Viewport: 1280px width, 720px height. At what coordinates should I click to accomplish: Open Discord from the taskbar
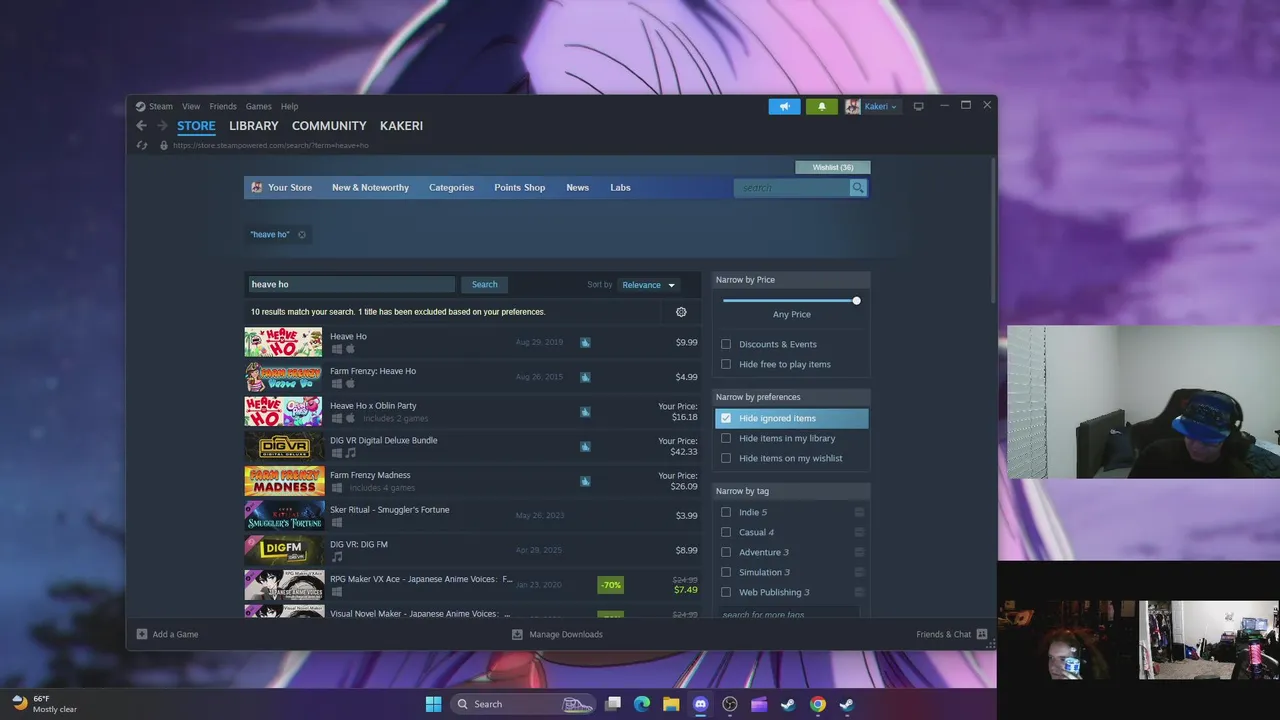[700, 704]
